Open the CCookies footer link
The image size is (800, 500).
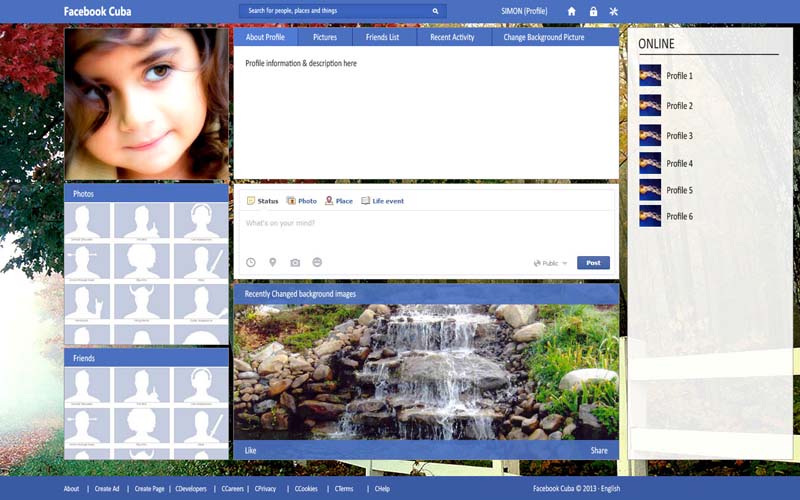[x=306, y=489]
